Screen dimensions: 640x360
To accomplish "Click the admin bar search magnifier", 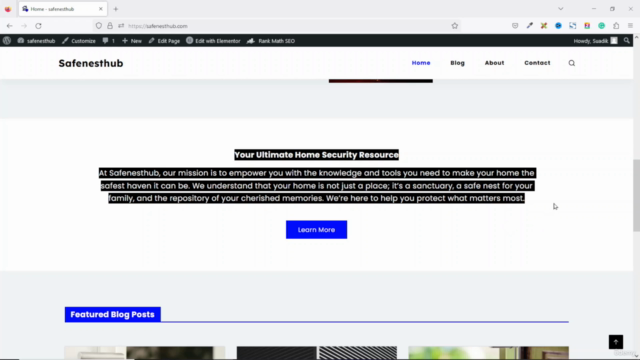I will point(627,41).
